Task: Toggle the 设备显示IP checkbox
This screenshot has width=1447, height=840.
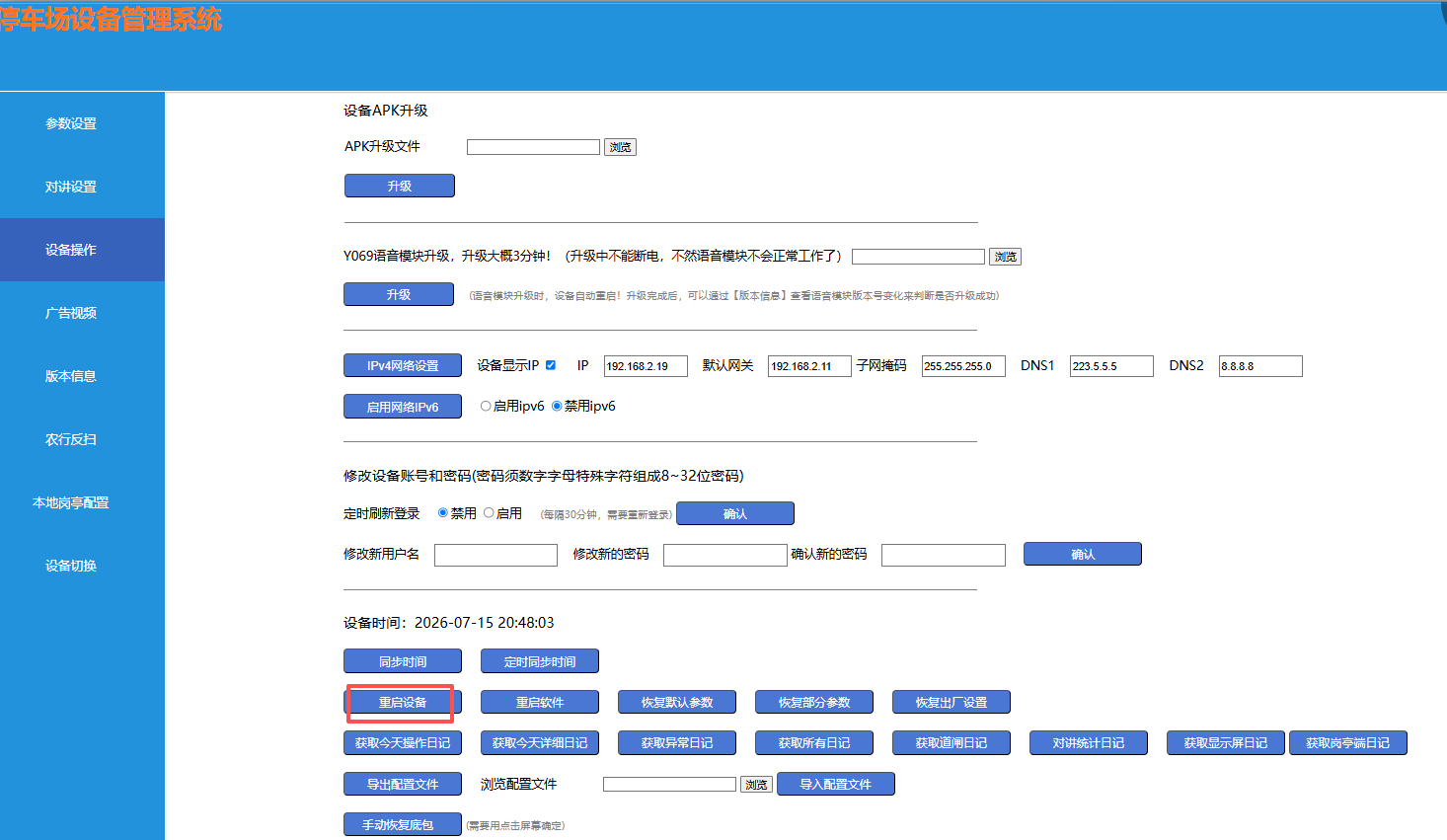Action: pyautogui.click(x=551, y=365)
